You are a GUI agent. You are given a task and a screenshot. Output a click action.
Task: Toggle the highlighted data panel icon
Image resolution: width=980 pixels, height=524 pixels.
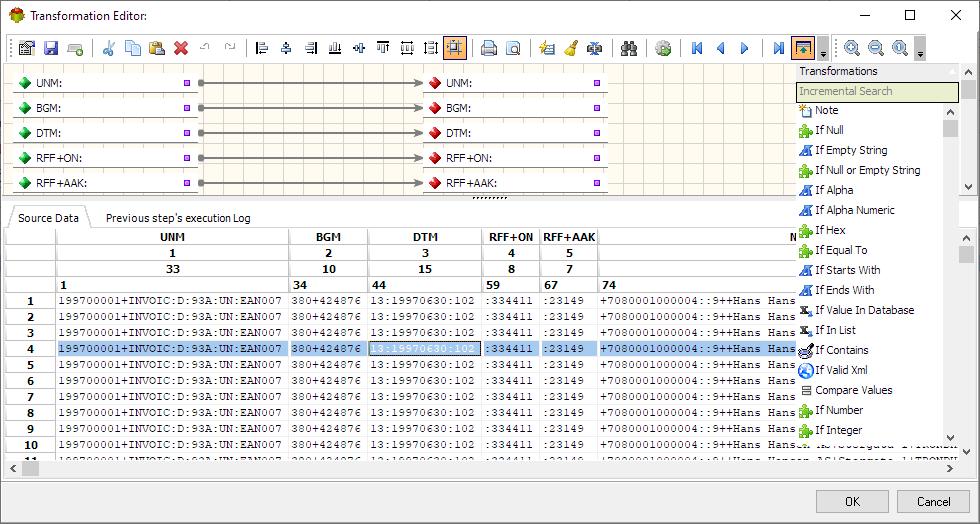(x=802, y=48)
